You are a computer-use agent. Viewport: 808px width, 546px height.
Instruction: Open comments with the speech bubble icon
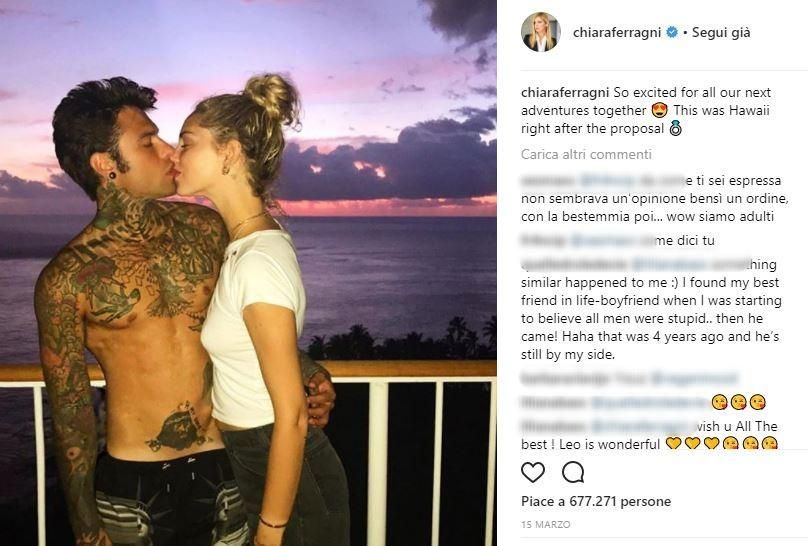tap(573, 472)
